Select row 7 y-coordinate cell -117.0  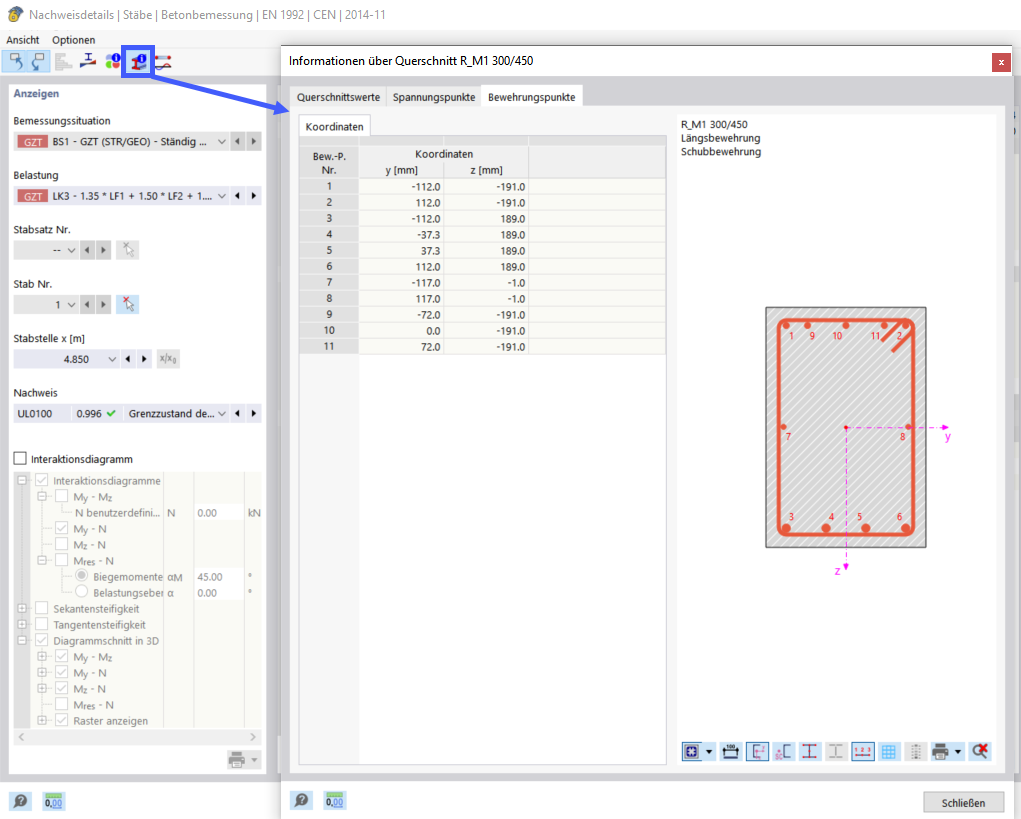tap(401, 283)
